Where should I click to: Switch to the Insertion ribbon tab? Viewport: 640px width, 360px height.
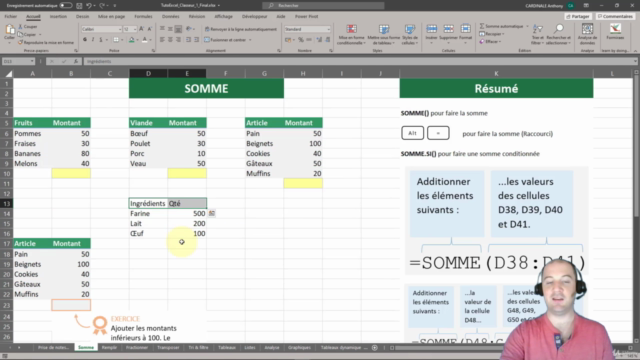[58, 16]
